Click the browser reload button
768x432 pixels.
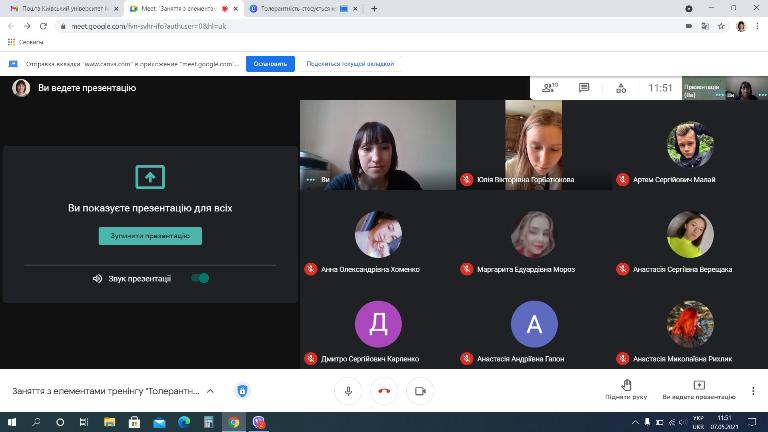point(43,26)
